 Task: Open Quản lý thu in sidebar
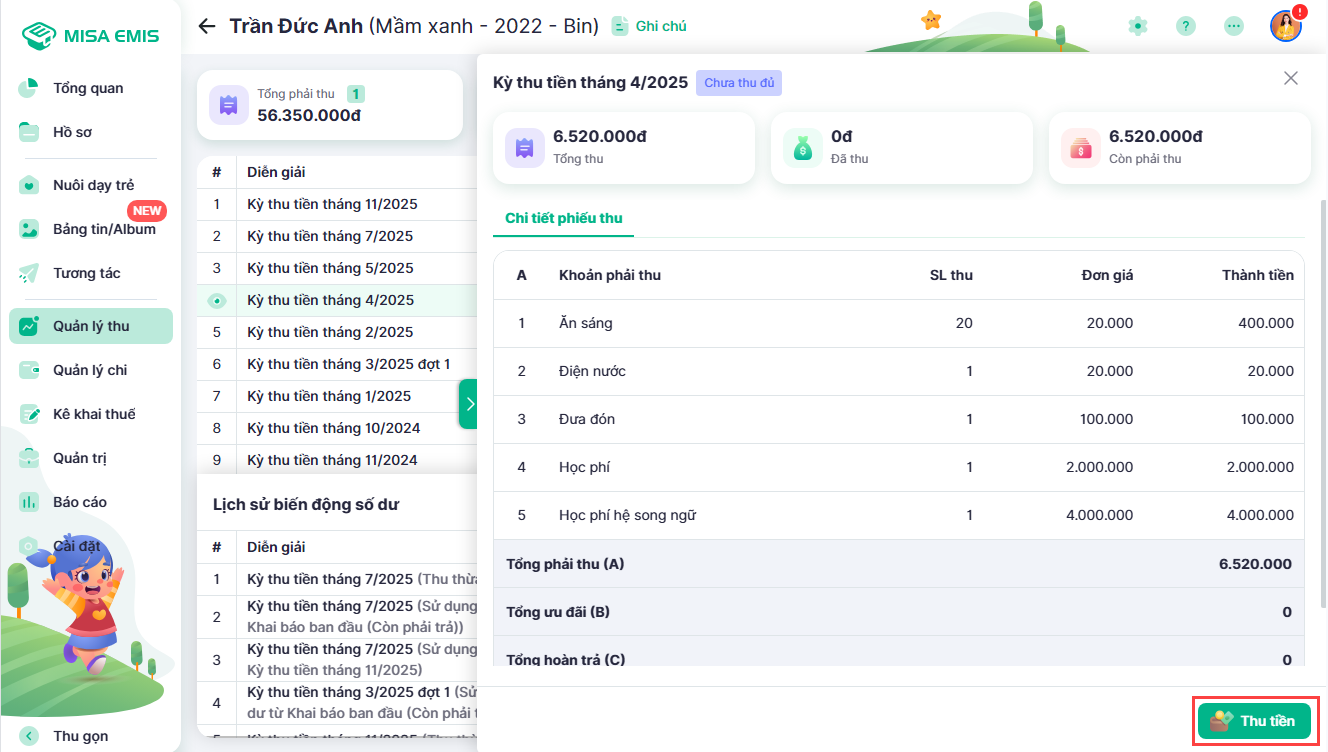tap(91, 326)
